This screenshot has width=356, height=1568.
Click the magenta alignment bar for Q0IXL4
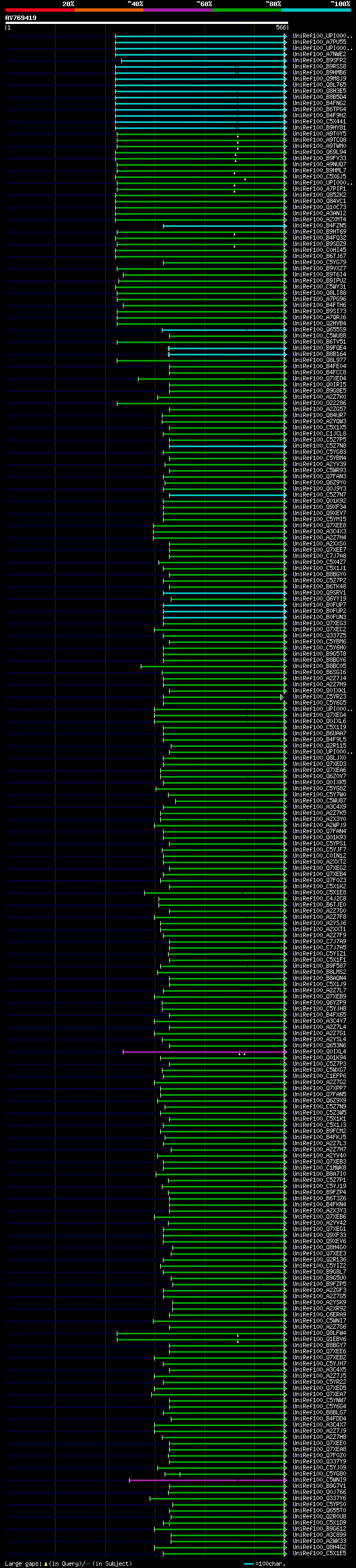(x=205, y=1052)
